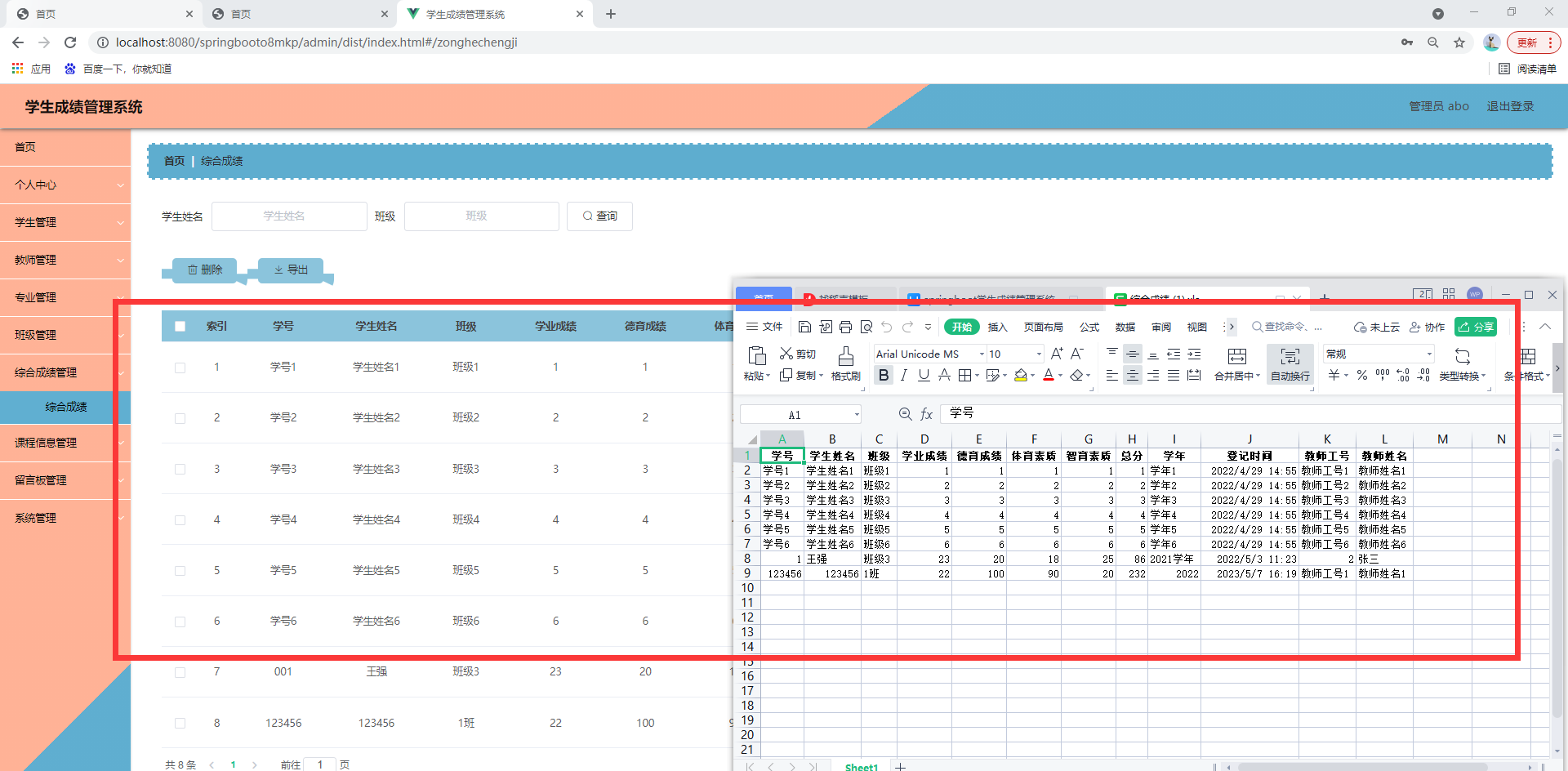Screen dimensions: 1568x771
Task: Check the select-all checkbox in table header
Action: click(180, 326)
